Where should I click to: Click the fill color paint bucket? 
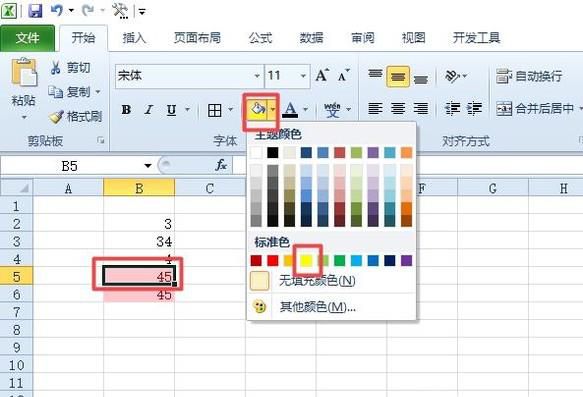click(257, 110)
